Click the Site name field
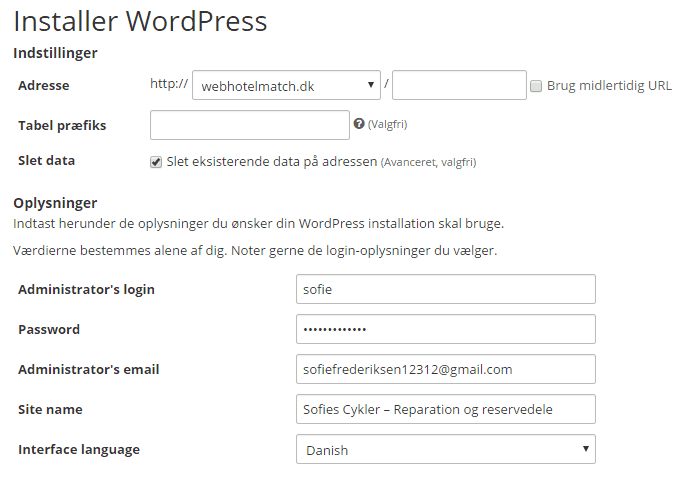 446,409
